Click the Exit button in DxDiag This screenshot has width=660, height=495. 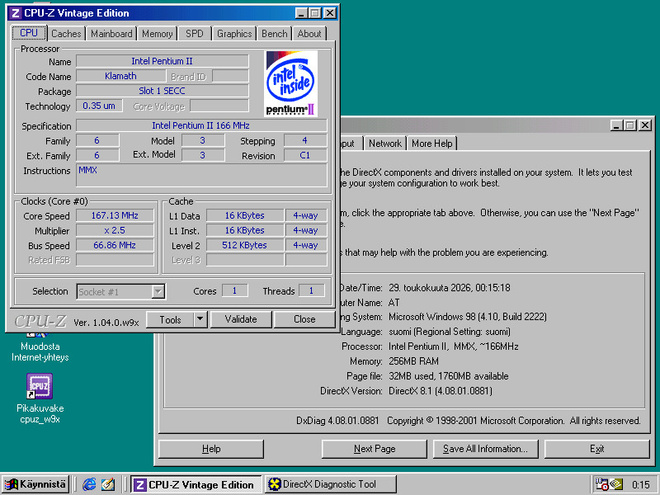tap(597, 449)
